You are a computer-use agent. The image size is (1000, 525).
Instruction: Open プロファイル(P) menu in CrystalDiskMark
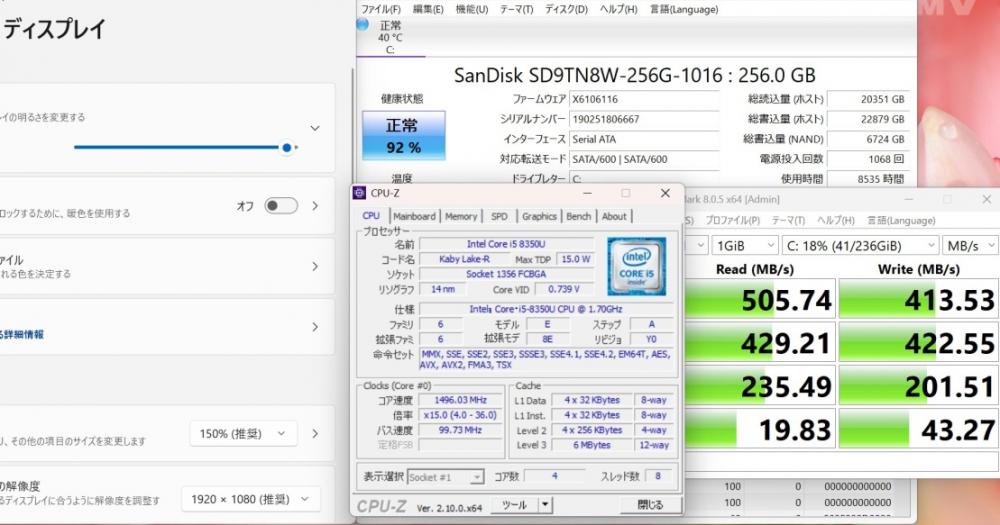tap(732, 220)
